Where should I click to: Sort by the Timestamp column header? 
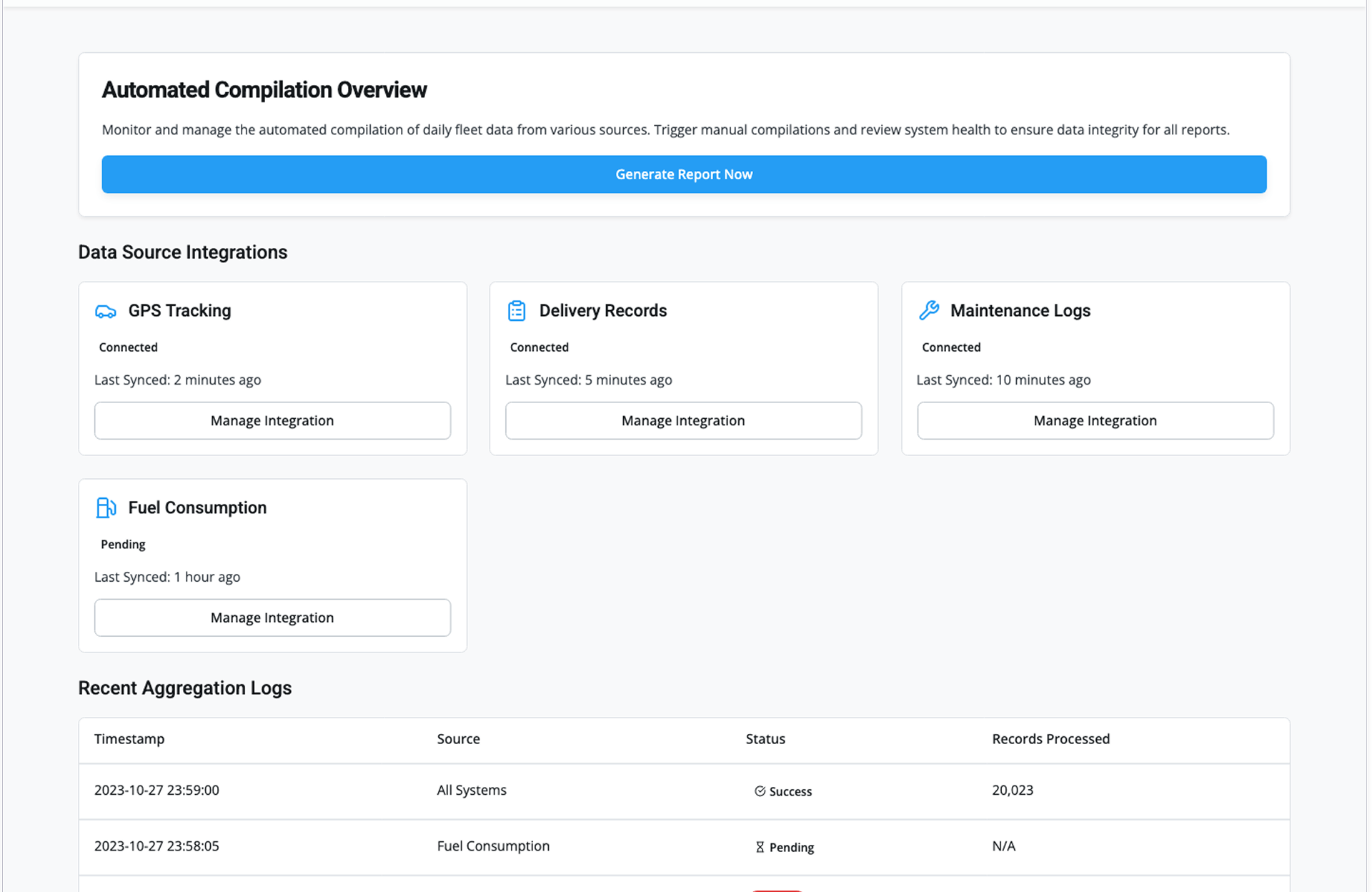[x=129, y=739]
